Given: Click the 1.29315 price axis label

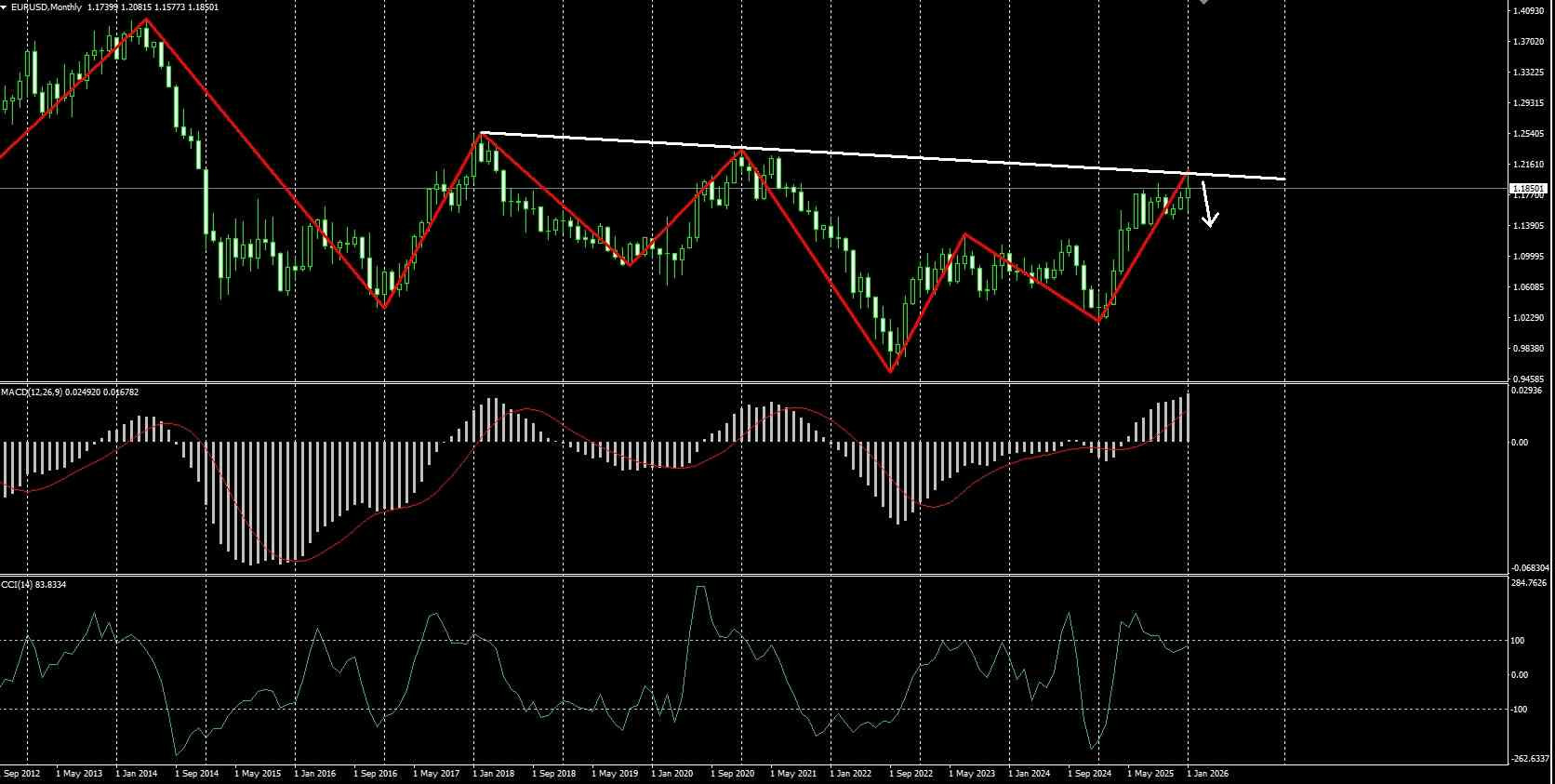Looking at the screenshot, I should tap(1529, 103).
